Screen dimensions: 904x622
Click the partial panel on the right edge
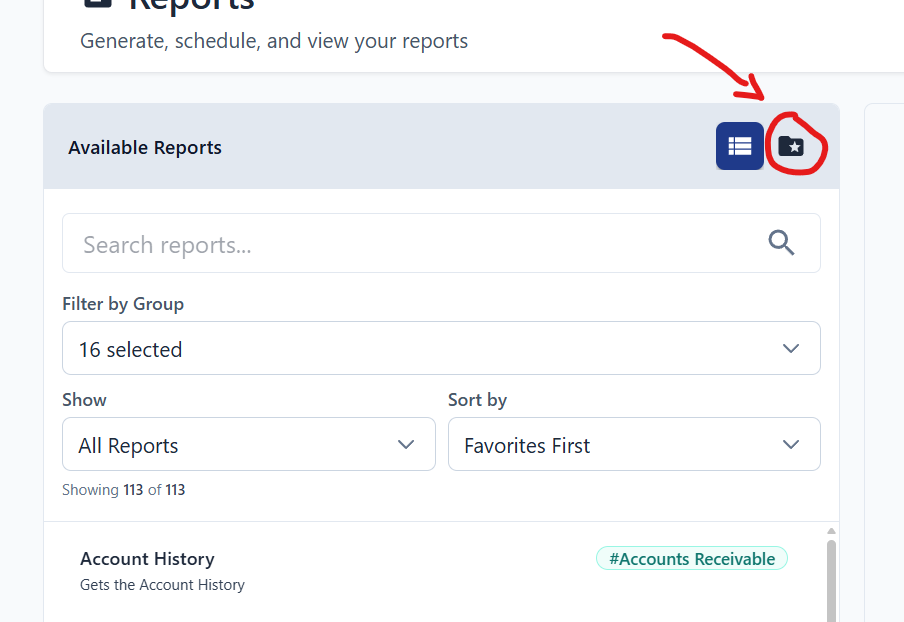click(x=886, y=300)
